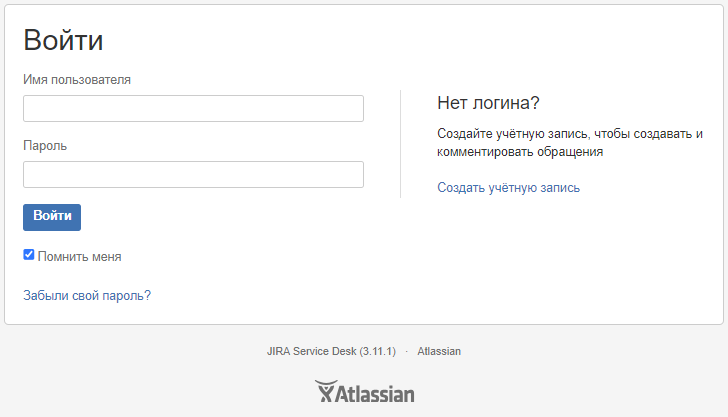Click the Нет логина? heading
This screenshot has width=728, height=417.
tap(488, 103)
